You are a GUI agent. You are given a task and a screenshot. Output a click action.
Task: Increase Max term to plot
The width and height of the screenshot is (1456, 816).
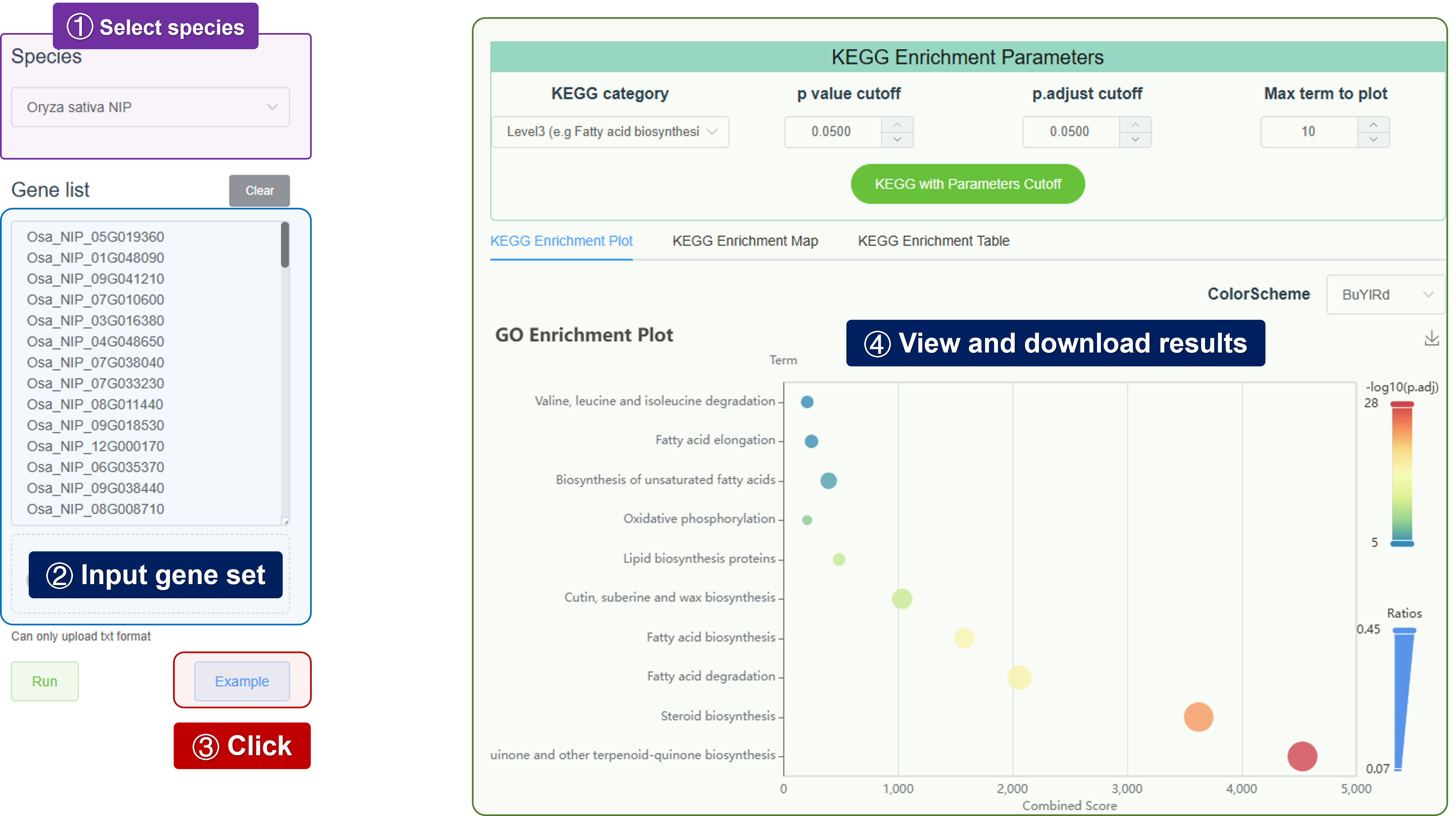(x=1373, y=125)
